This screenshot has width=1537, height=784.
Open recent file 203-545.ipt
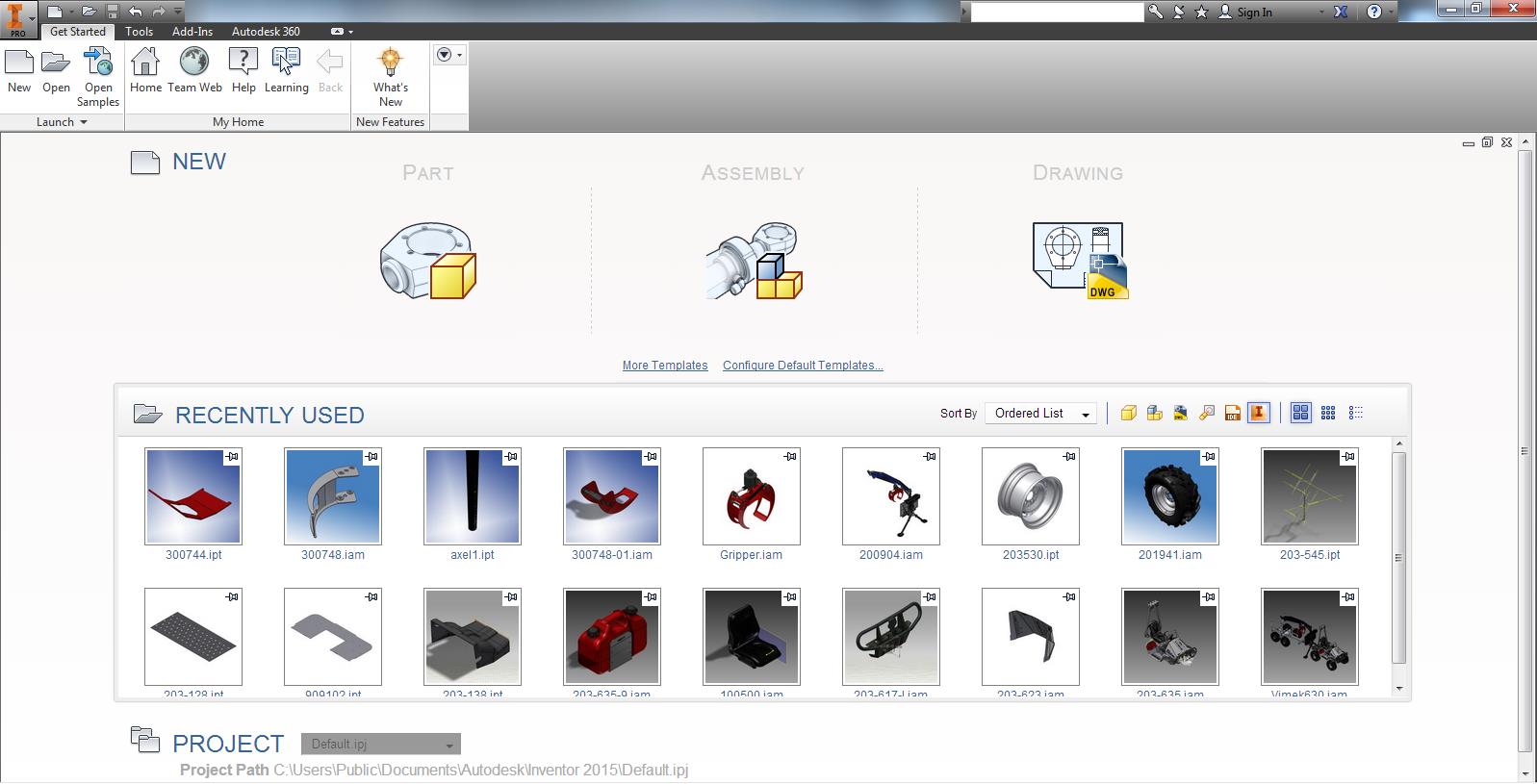1310,496
